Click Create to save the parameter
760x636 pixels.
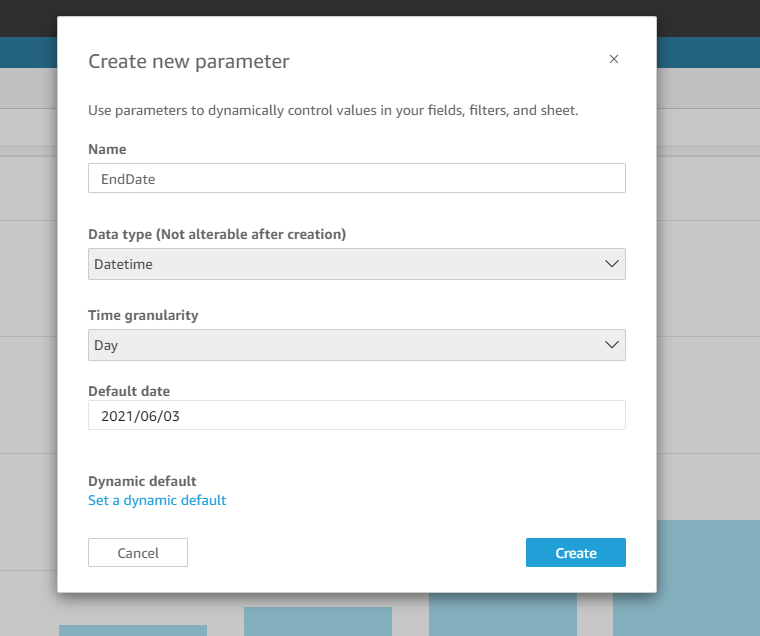coord(576,553)
